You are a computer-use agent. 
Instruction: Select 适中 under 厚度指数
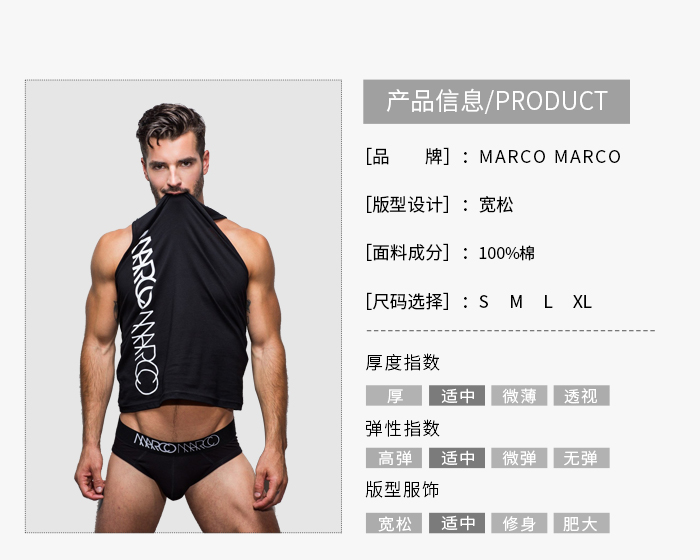[x=457, y=396]
